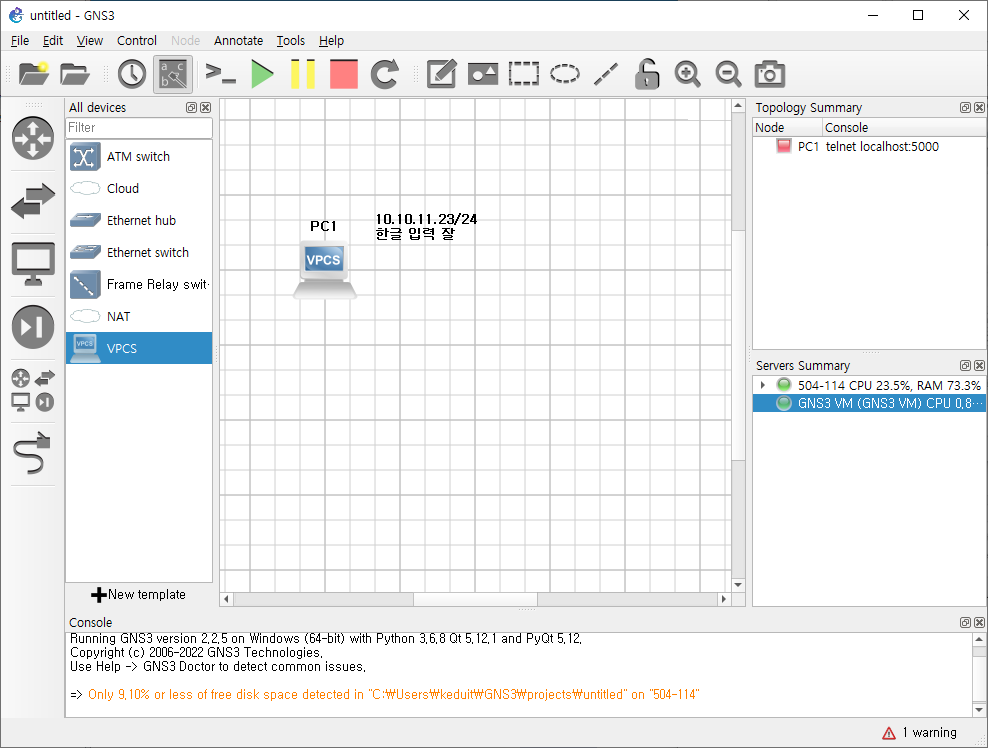Select the 10.10.11.23/24 note on canvas
Image resolution: width=988 pixels, height=748 pixels.
click(x=426, y=227)
